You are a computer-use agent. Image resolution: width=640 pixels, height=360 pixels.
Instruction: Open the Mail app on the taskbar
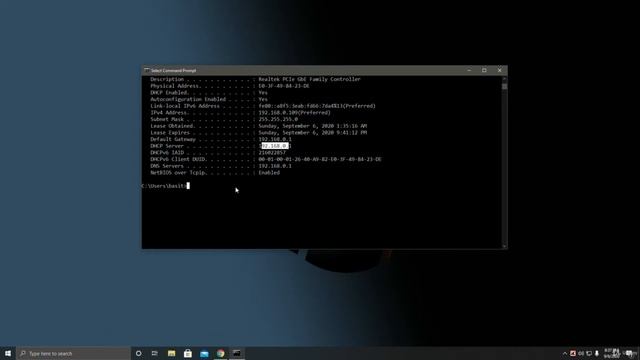pos(204,353)
